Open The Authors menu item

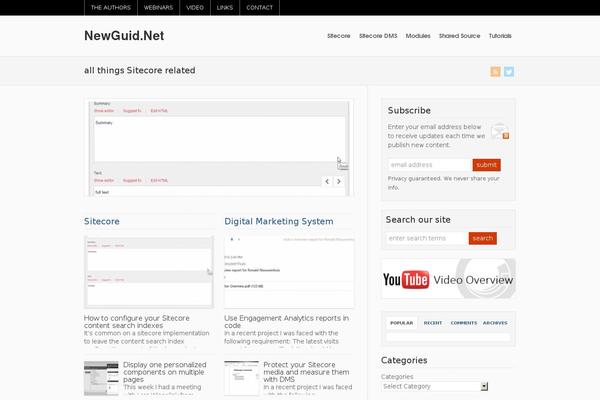[x=111, y=8]
